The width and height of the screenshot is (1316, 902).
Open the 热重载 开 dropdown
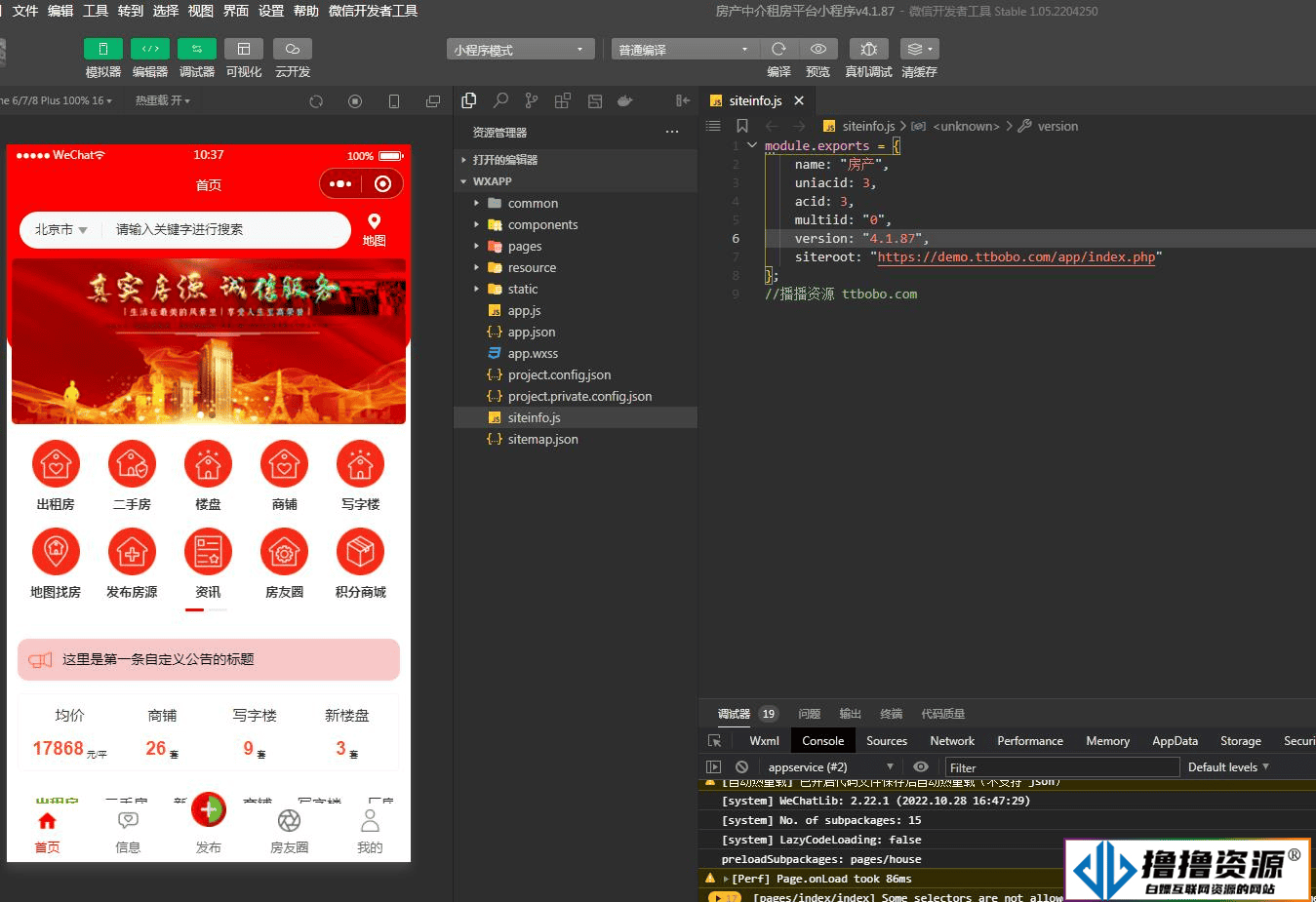point(163,100)
